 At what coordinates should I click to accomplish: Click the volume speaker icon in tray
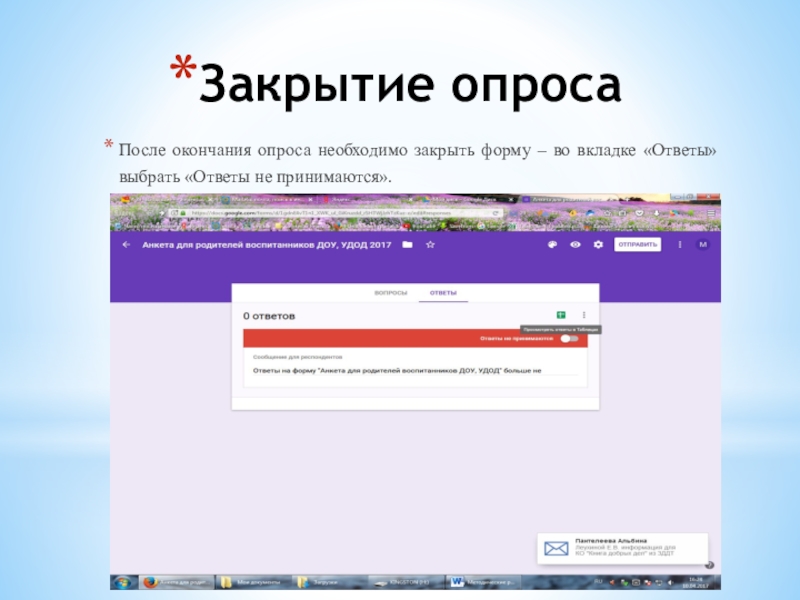click(x=670, y=582)
